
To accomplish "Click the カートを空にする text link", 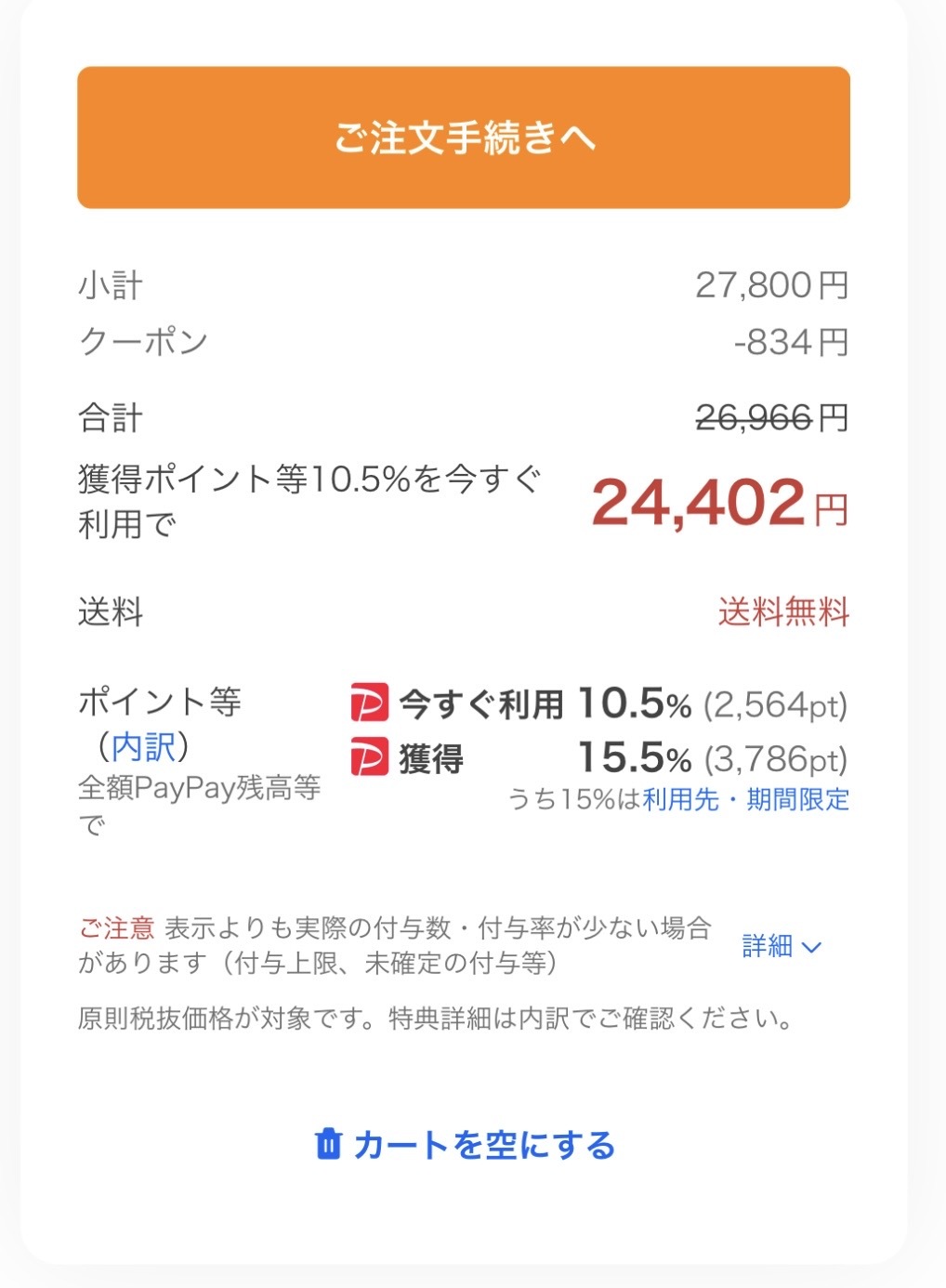I will click(x=484, y=1145).
